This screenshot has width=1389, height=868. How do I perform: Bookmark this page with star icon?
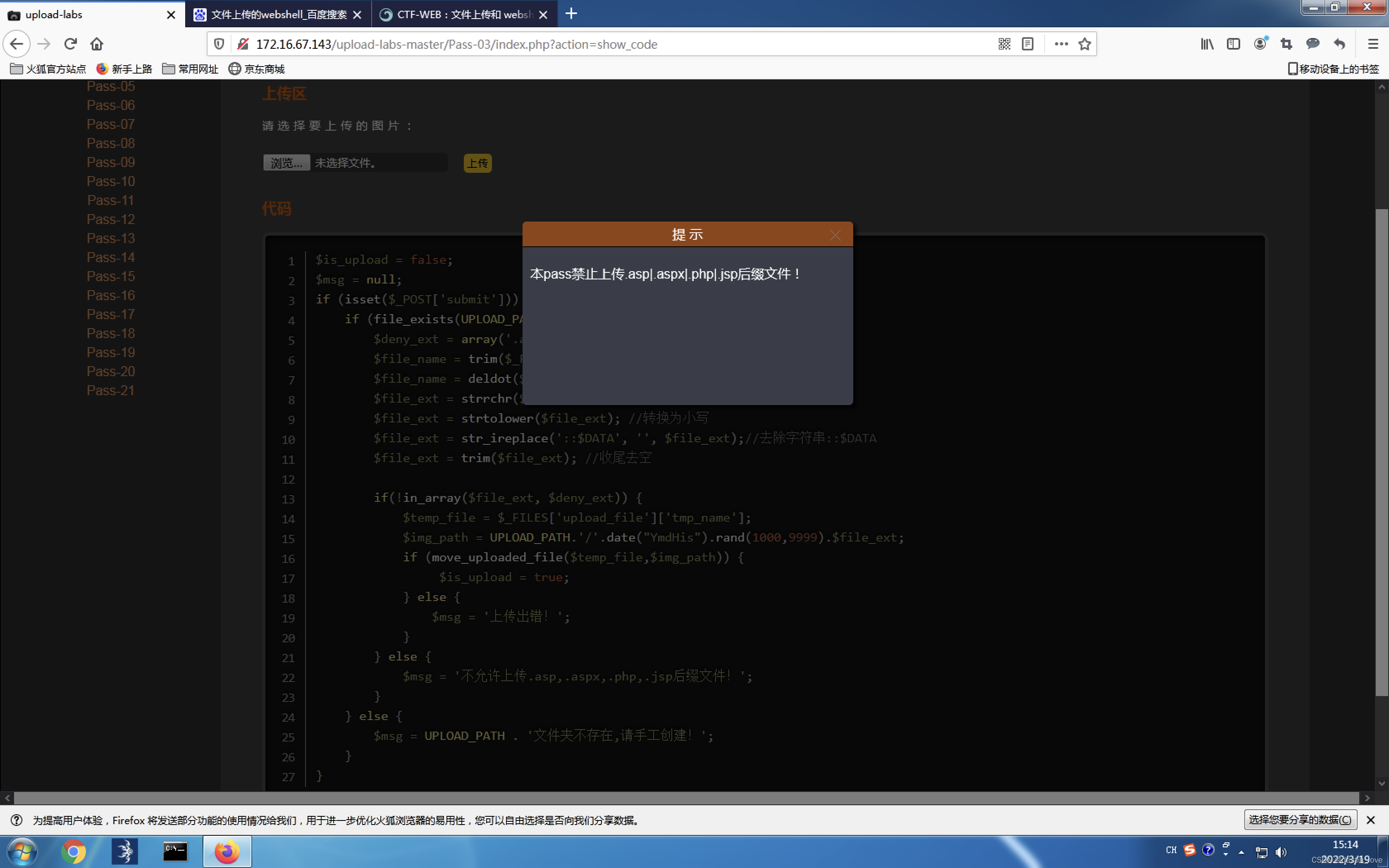coord(1084,44)
